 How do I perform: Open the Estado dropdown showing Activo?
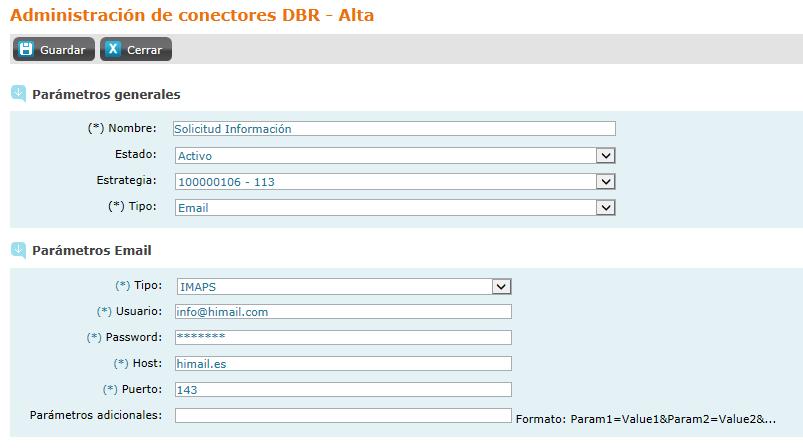point(395,156)
